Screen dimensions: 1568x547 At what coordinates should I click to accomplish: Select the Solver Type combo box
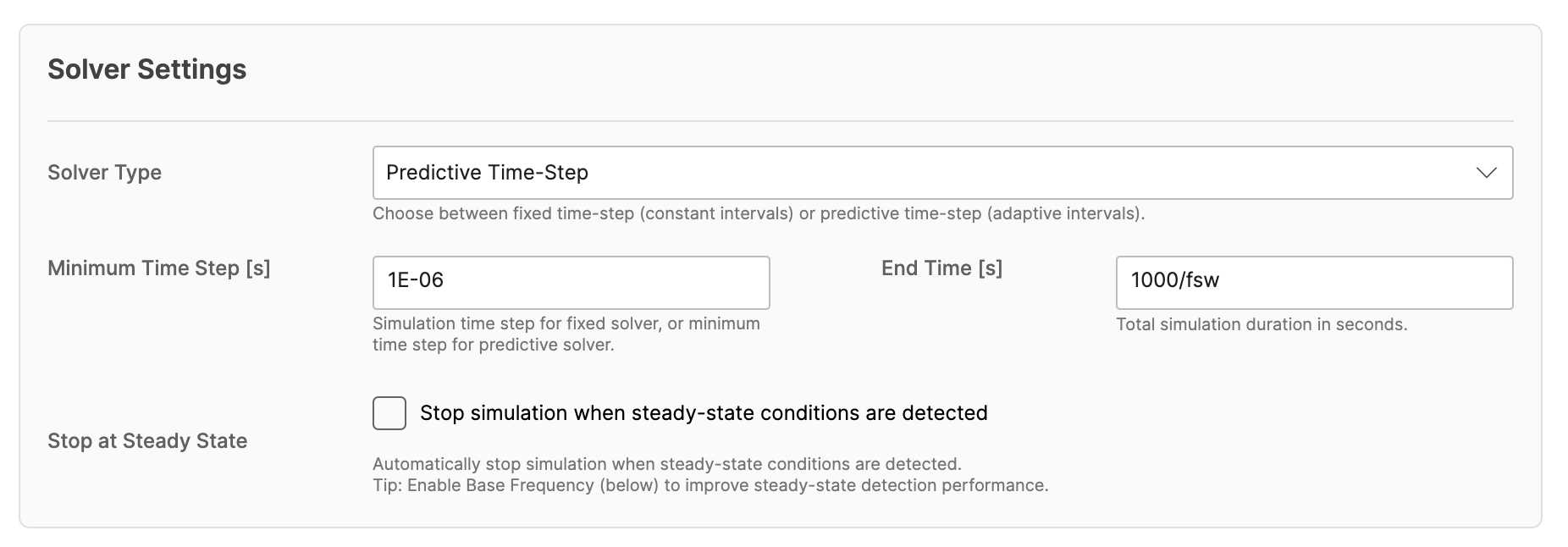(x=941, y=173)
